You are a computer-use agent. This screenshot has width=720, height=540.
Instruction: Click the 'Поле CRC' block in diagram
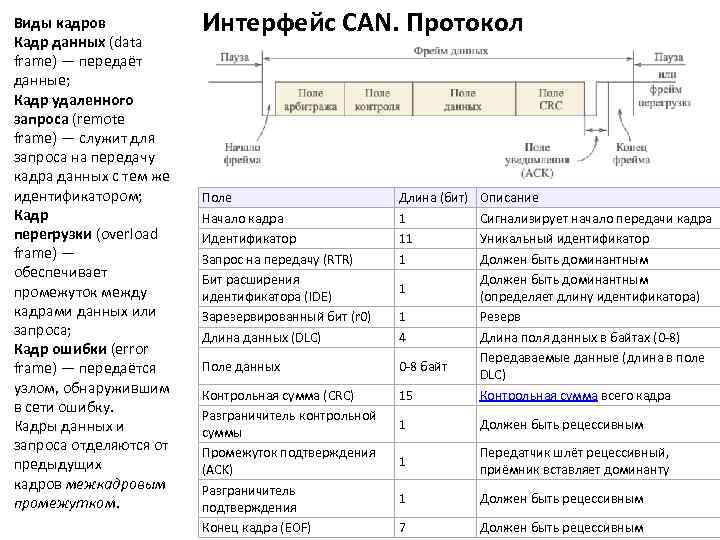click(x=550, y=99)
